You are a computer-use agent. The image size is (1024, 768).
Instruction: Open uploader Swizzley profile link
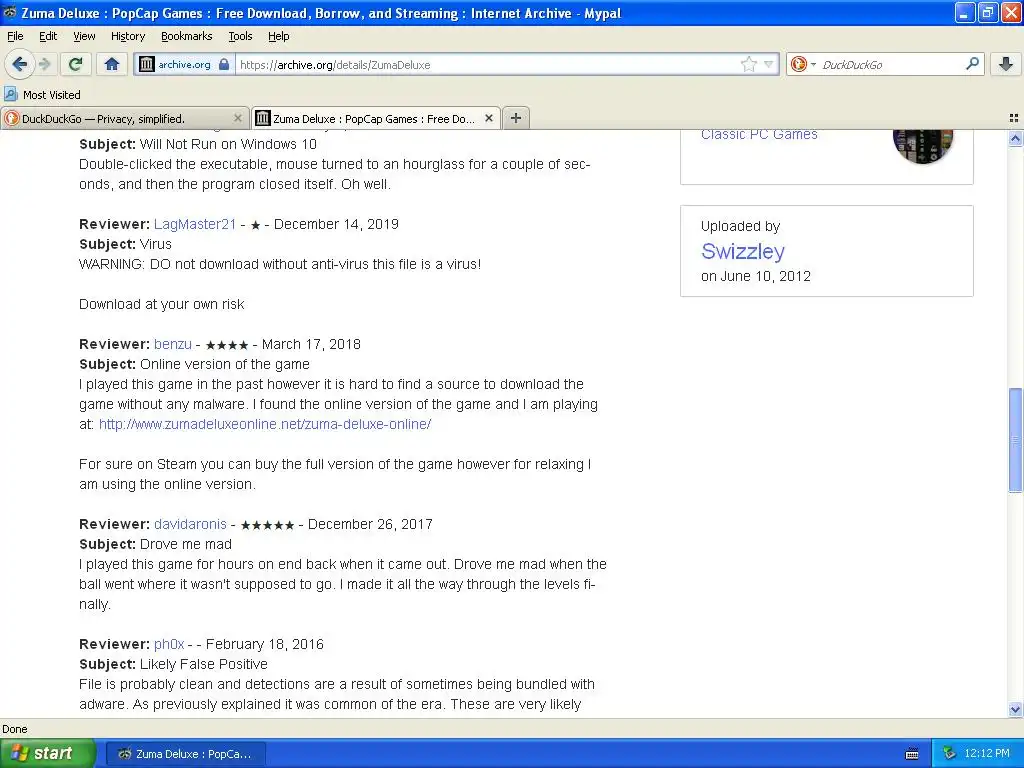click(x=743, y=251)
